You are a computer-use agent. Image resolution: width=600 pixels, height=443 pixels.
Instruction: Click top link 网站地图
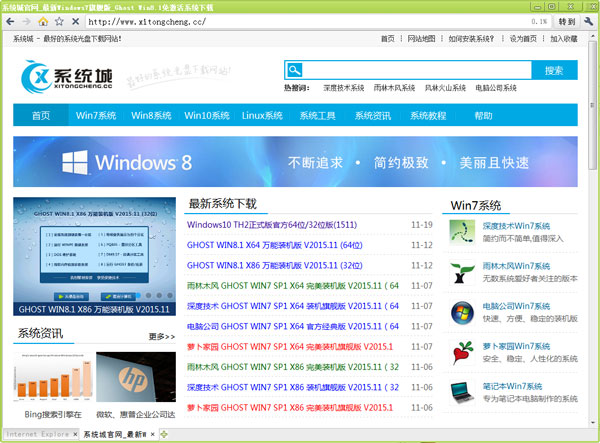pyautogui.click(x=421, y=39)
